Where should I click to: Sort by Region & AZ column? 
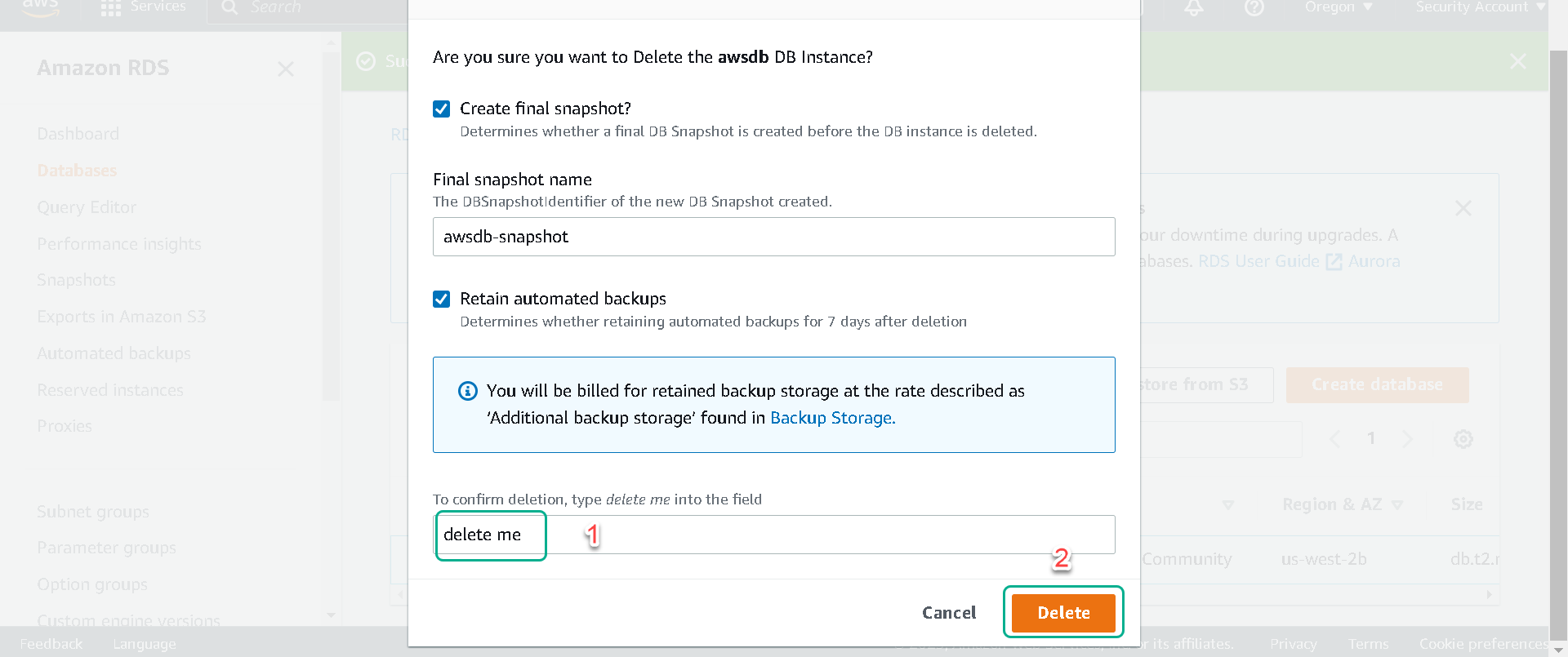pos(1342,504)
